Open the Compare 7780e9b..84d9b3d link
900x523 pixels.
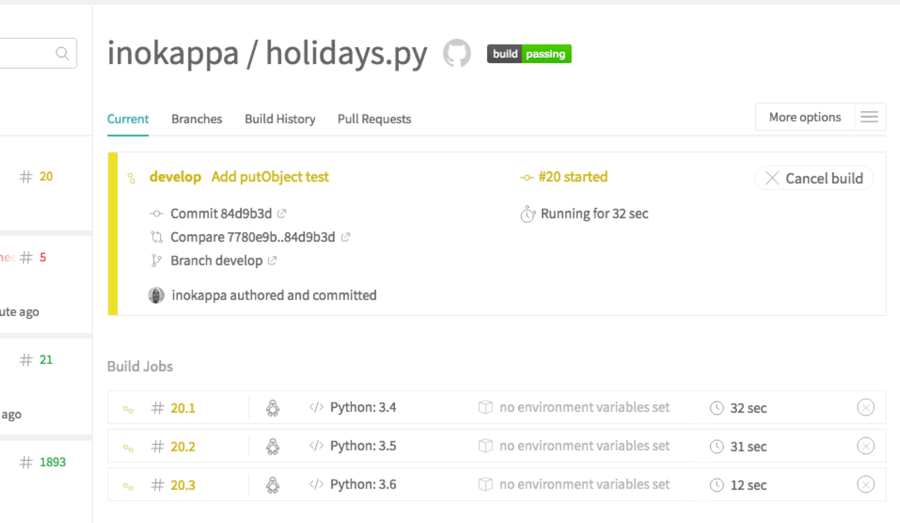(x=253, y=237)
